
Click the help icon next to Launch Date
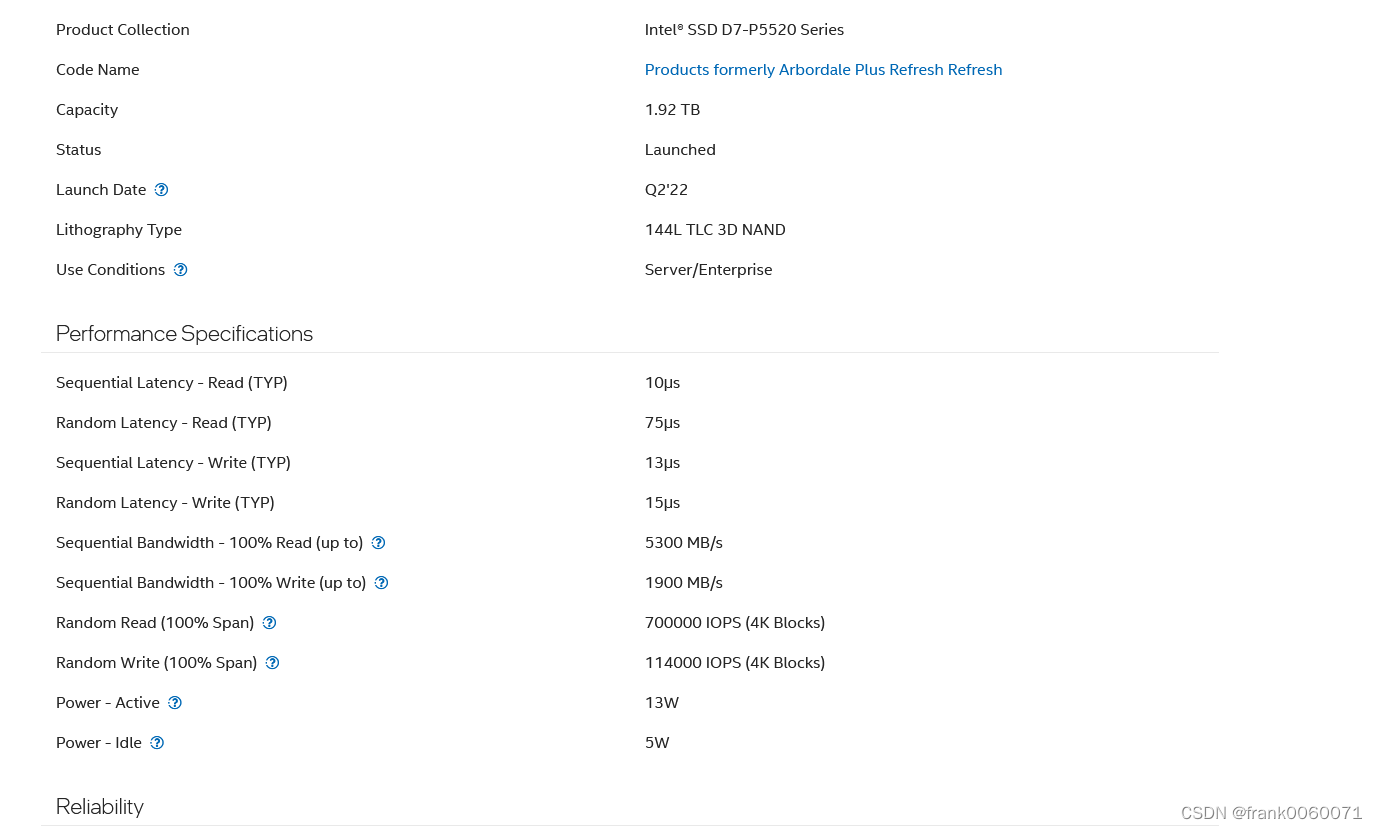[x=161, y=190]
